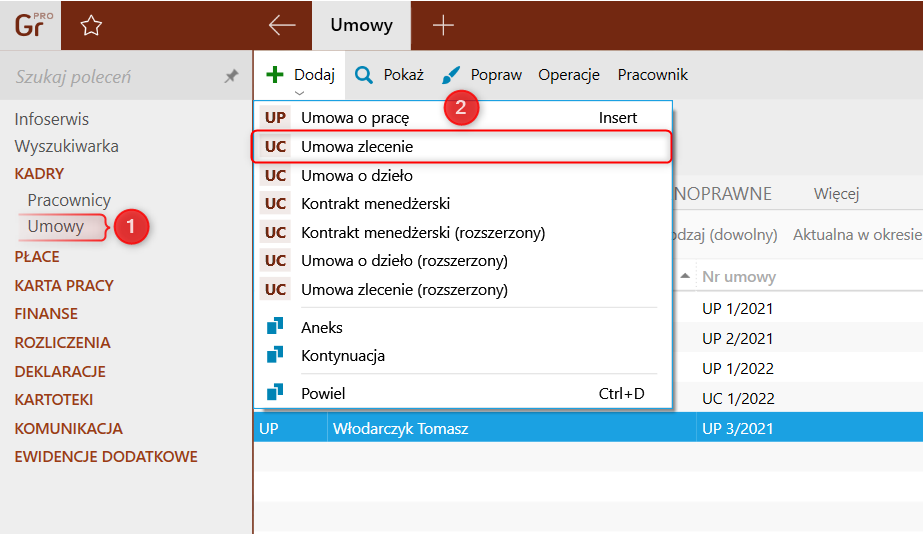This screenshot has height=534, width=923.
Task: Select the Włodarczyk Tomasz row
Action: tap(588, 428)
